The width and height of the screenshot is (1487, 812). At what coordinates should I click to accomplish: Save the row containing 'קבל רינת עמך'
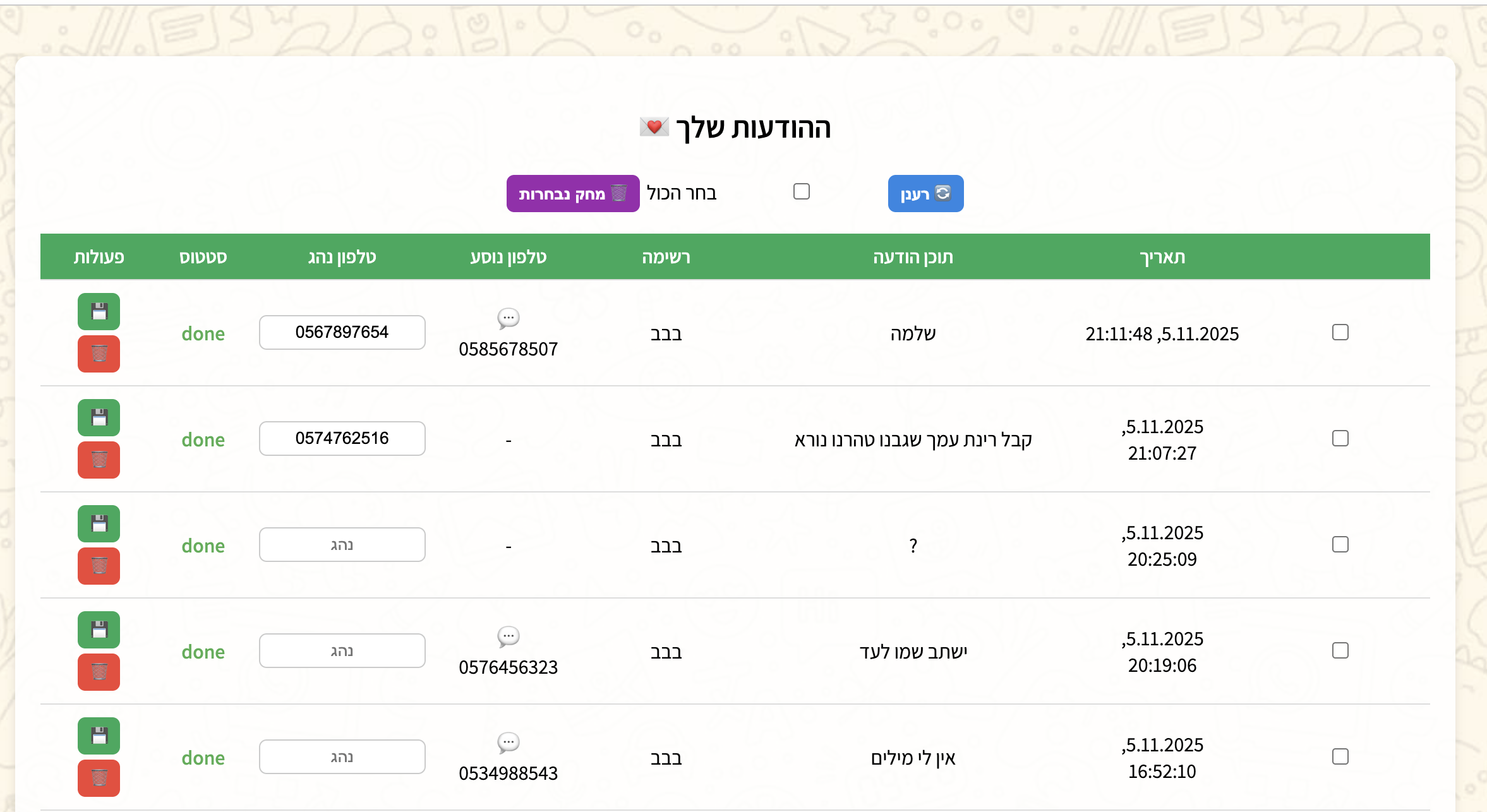[x=99, y=417]
